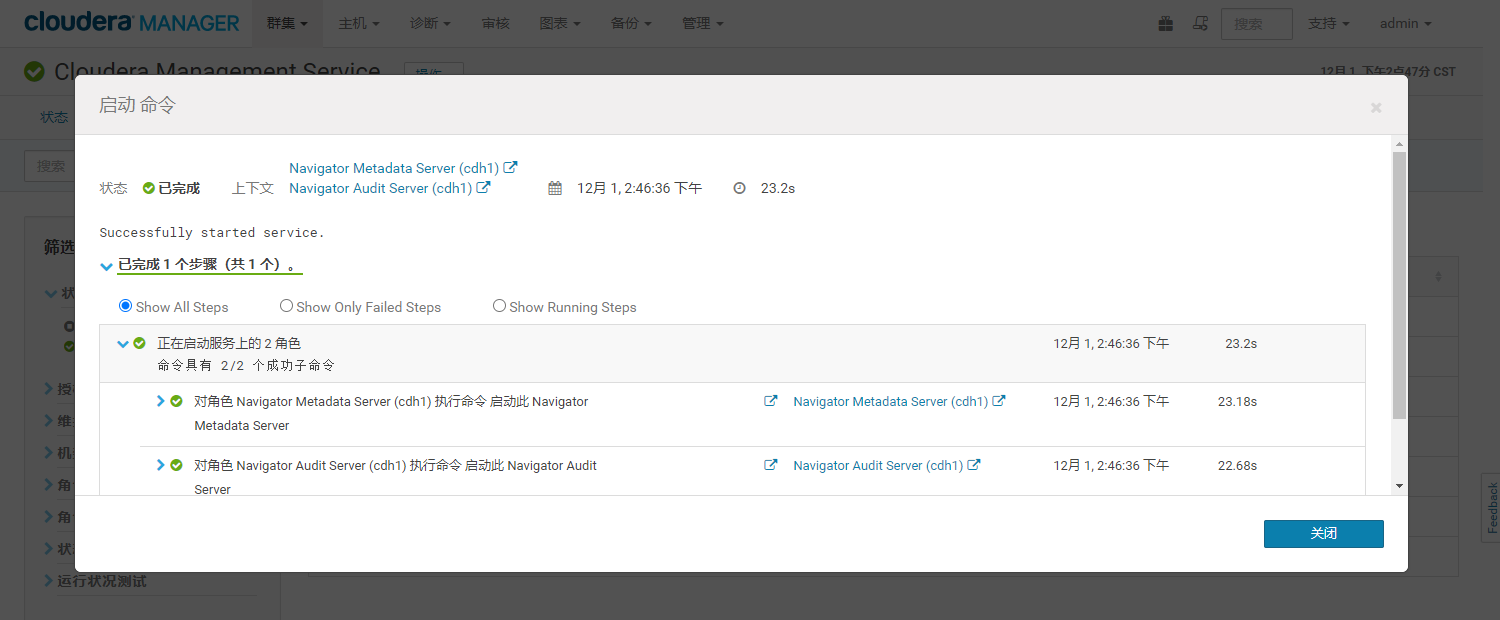Open the external link icon left of the Navigator Metadata Server row link
Viewport: 1500px width, 620px height.
(x=771, y=401)
